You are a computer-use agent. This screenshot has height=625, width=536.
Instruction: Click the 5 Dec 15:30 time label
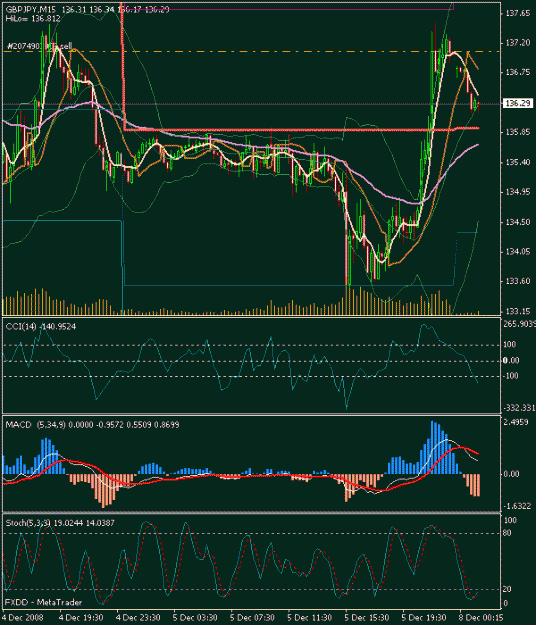click(366, 617)
